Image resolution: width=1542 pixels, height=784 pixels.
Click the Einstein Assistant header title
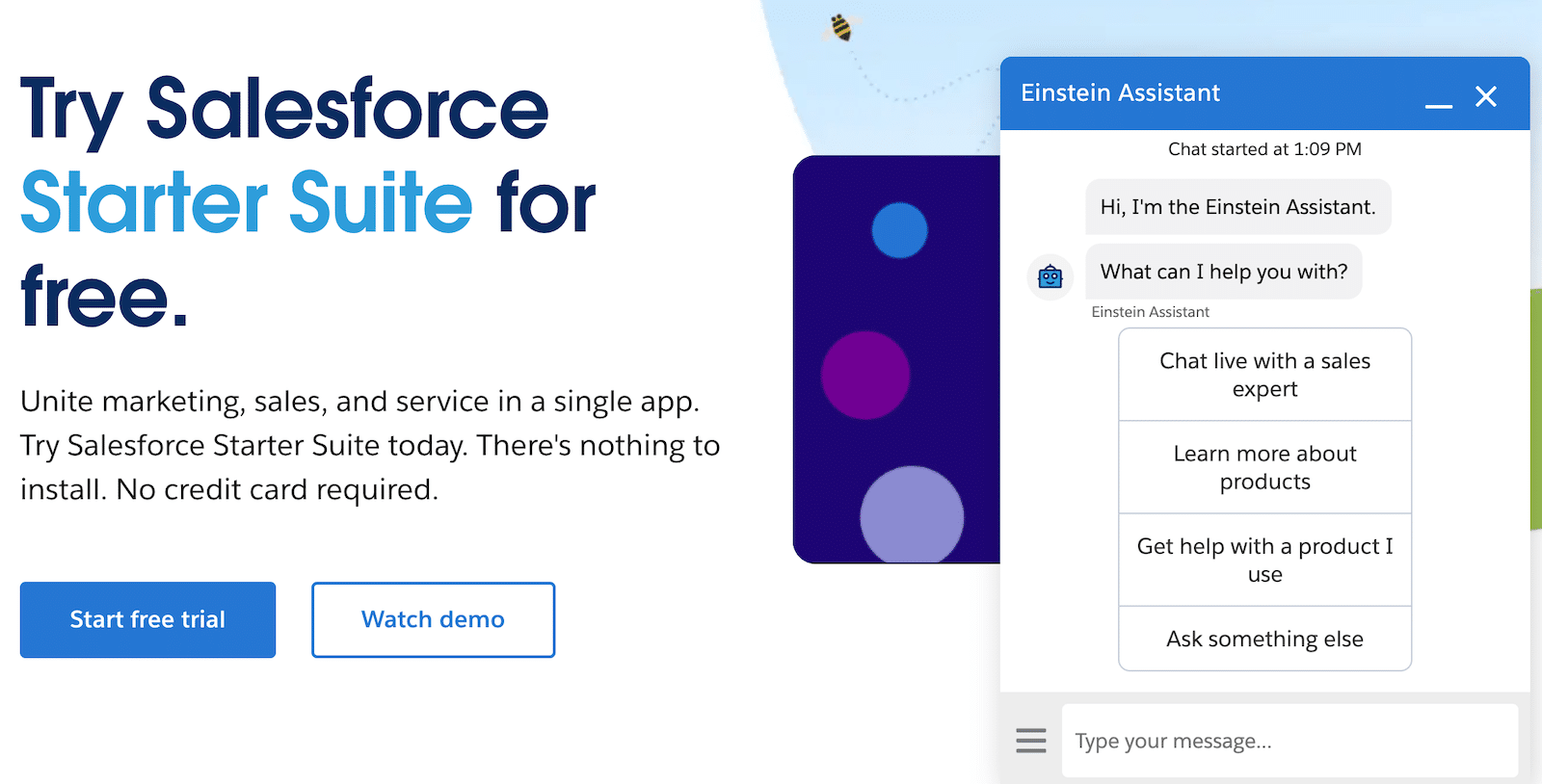click(1120, 92)
